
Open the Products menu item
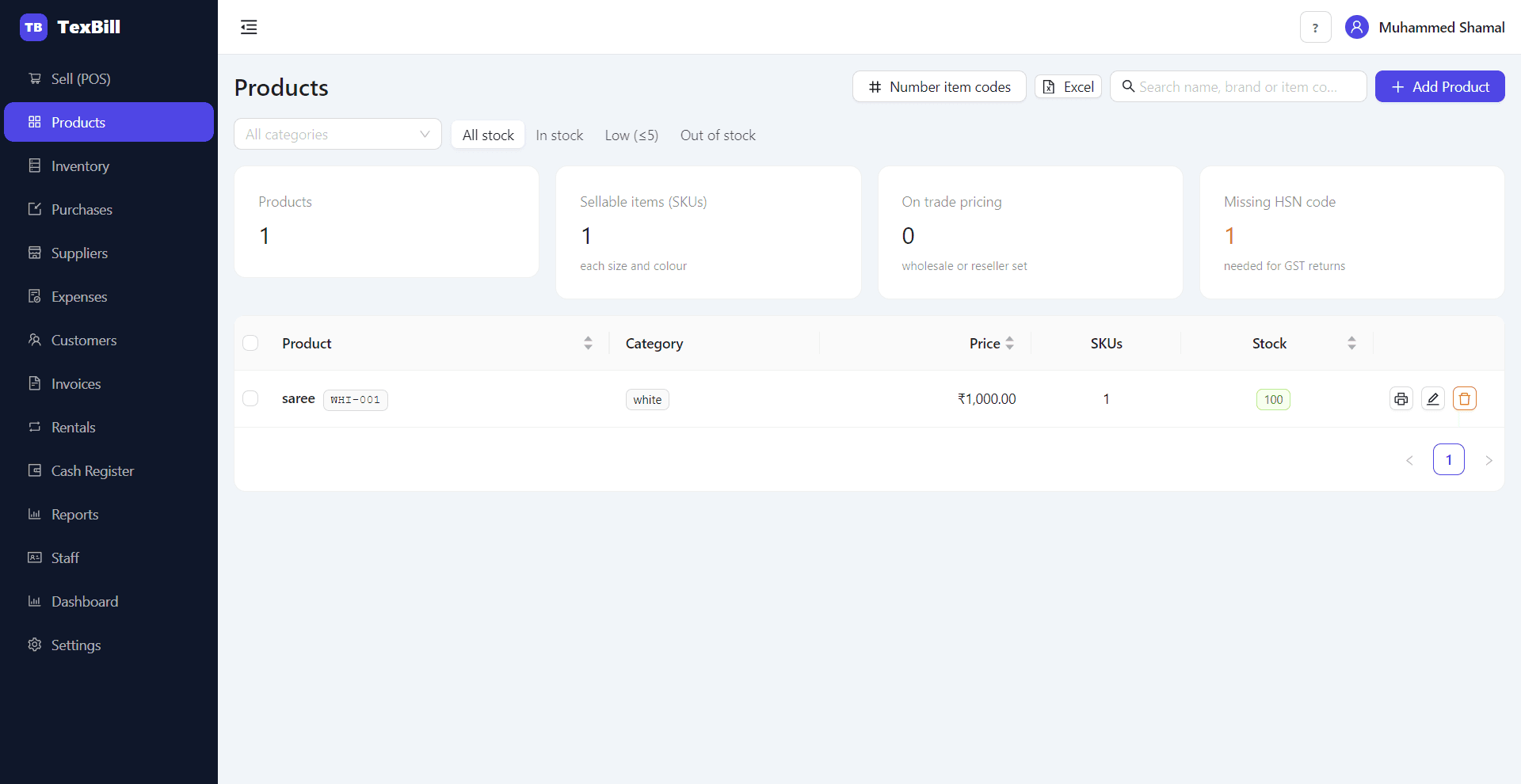[x=109, y=122]
